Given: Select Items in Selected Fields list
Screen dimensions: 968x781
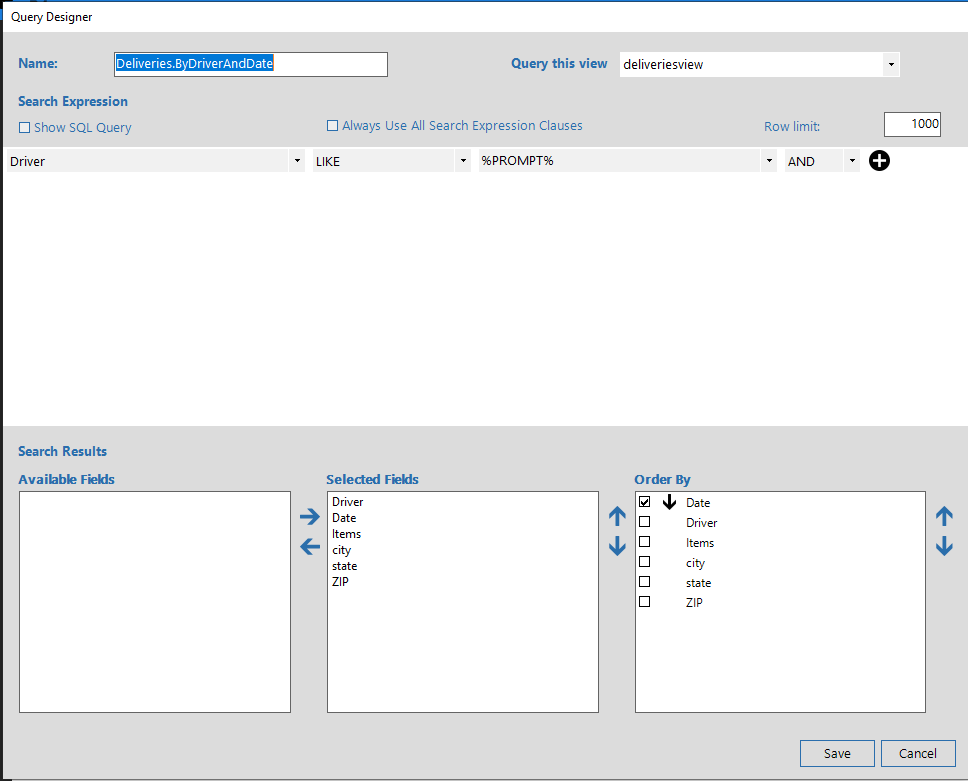Looking at the screenshot, I should 347,534.
